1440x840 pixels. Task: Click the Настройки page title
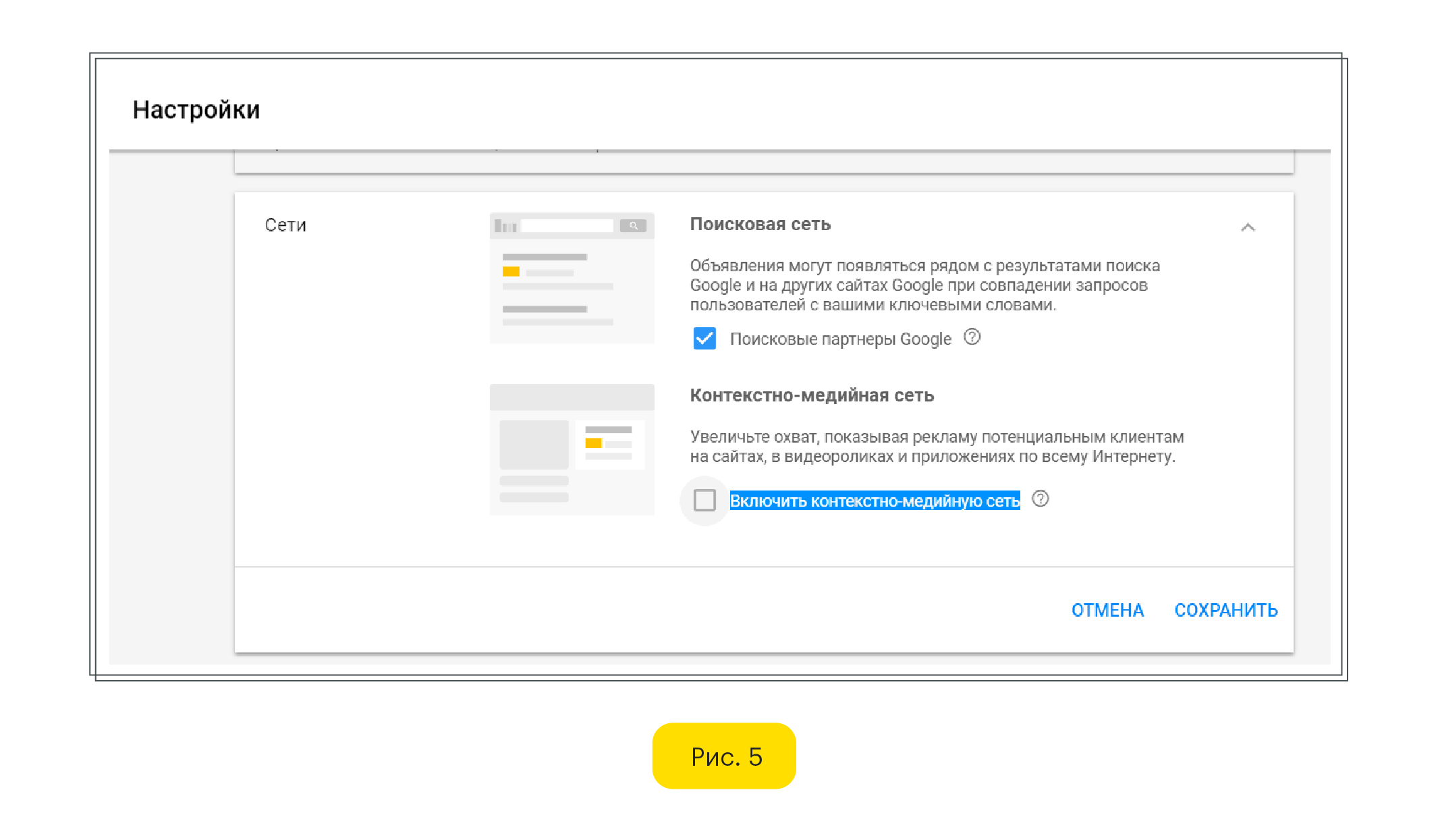coord(196,109)
